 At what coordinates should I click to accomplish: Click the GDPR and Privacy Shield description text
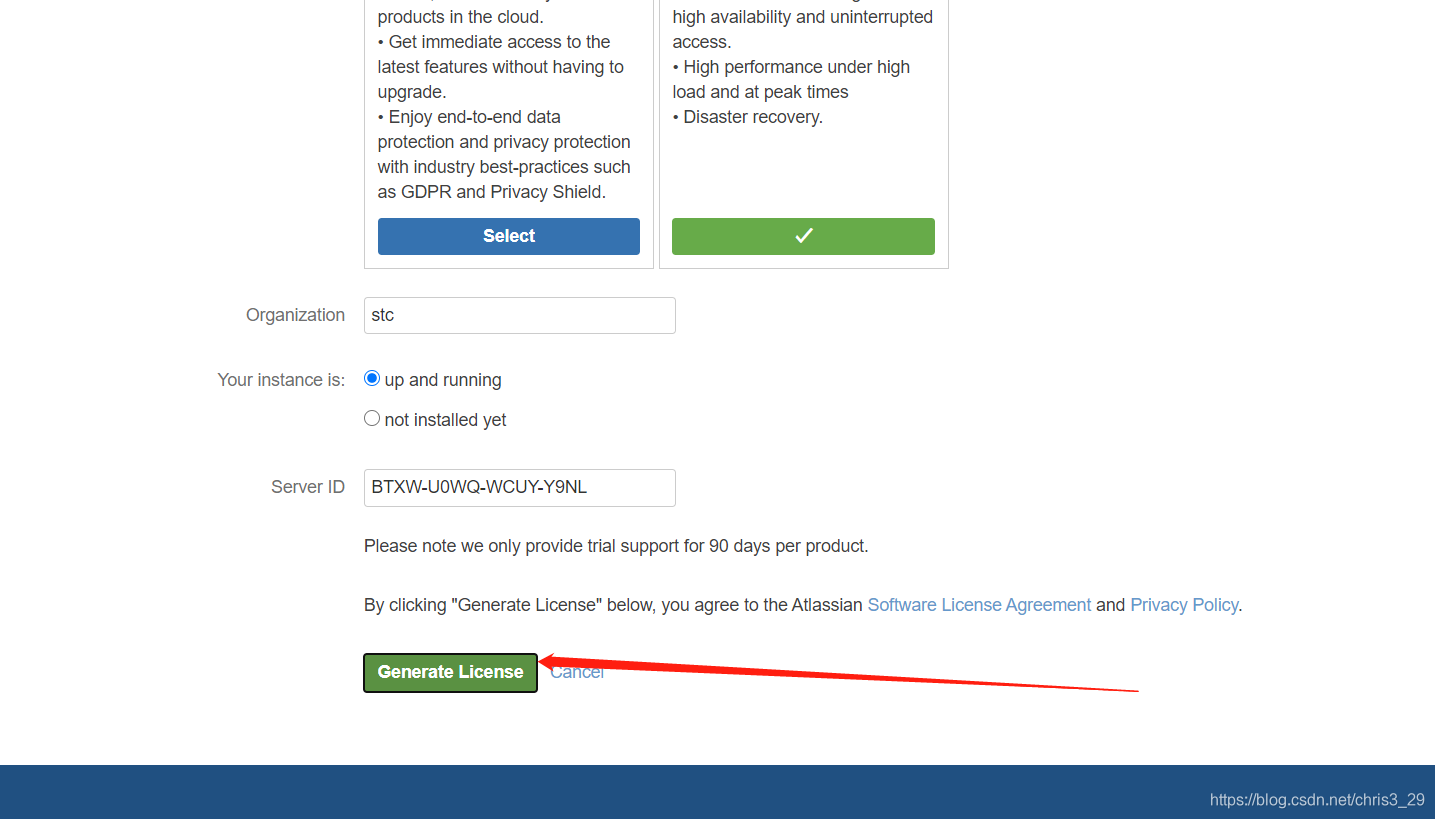pos(492,192)
